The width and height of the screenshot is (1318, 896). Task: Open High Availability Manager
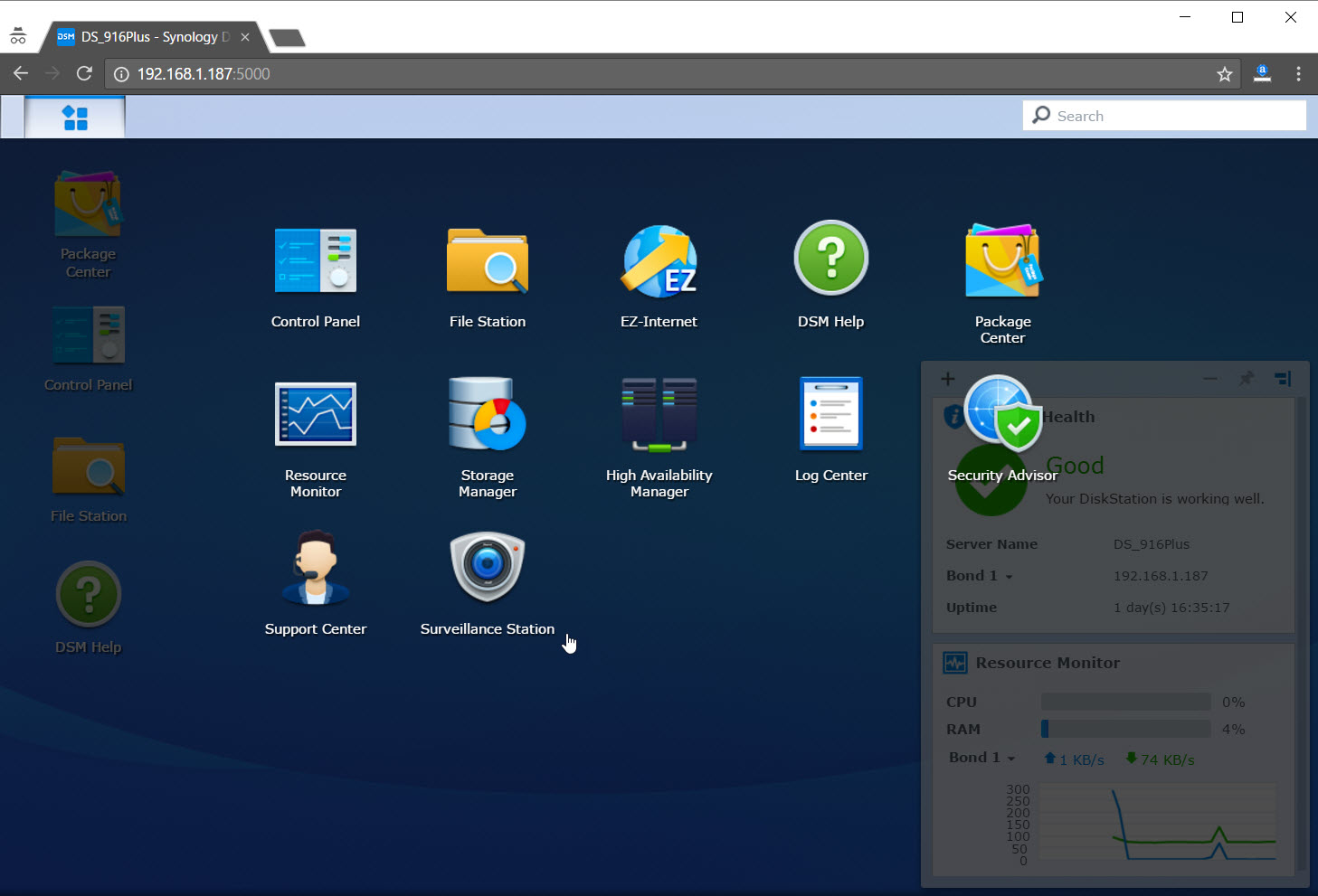(x=659, y=438)
